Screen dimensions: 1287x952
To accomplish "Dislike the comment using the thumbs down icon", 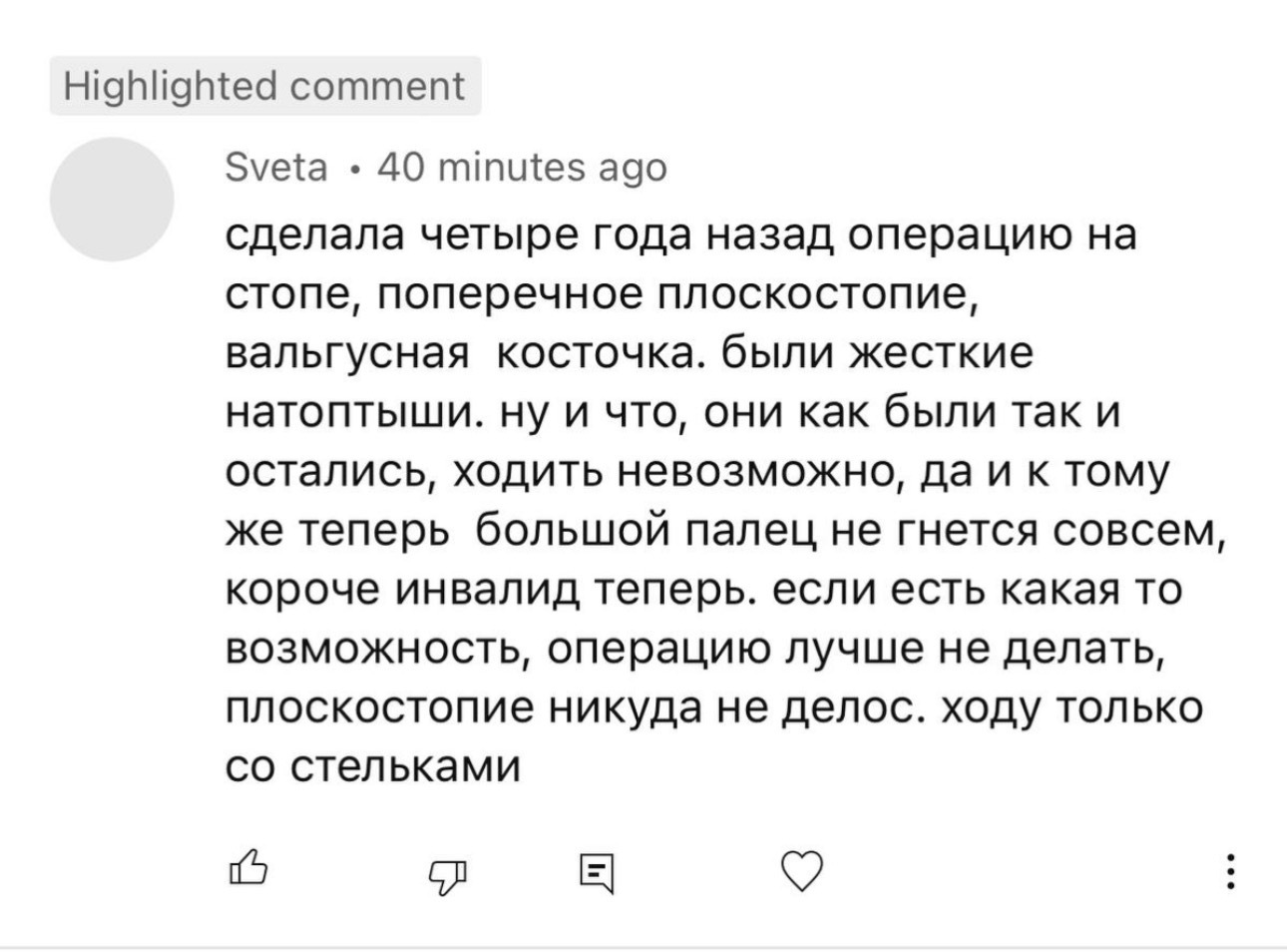I will coord(448,875).
